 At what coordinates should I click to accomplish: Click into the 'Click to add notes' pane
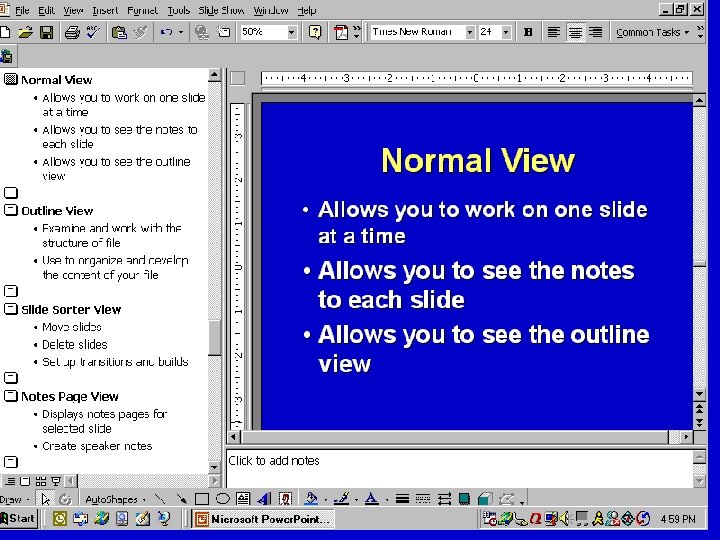pyautogui.click(x=459, y=468)
